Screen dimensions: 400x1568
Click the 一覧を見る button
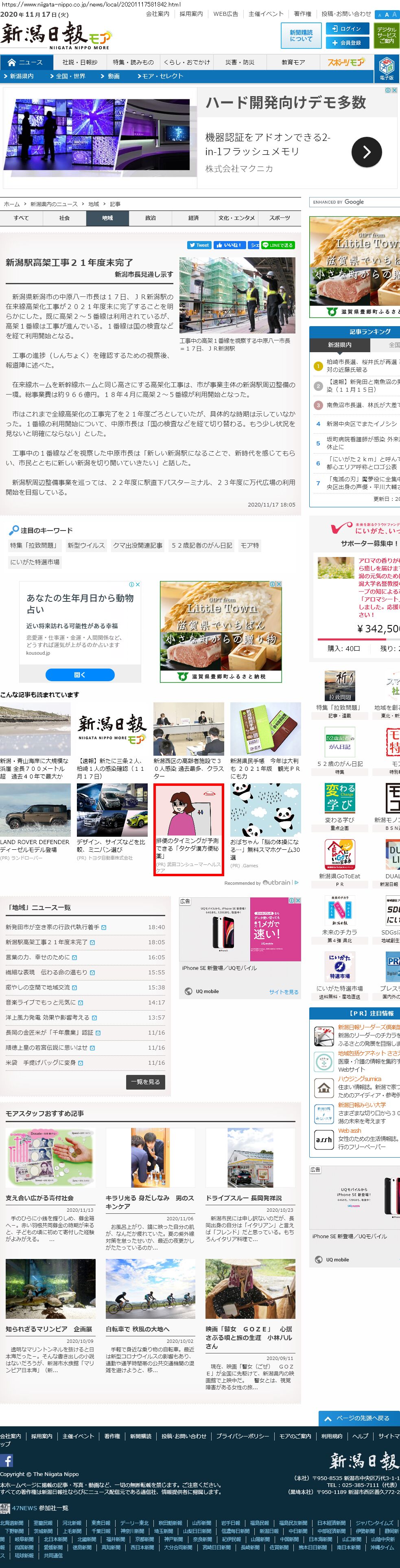click(x=145, y=1082)
